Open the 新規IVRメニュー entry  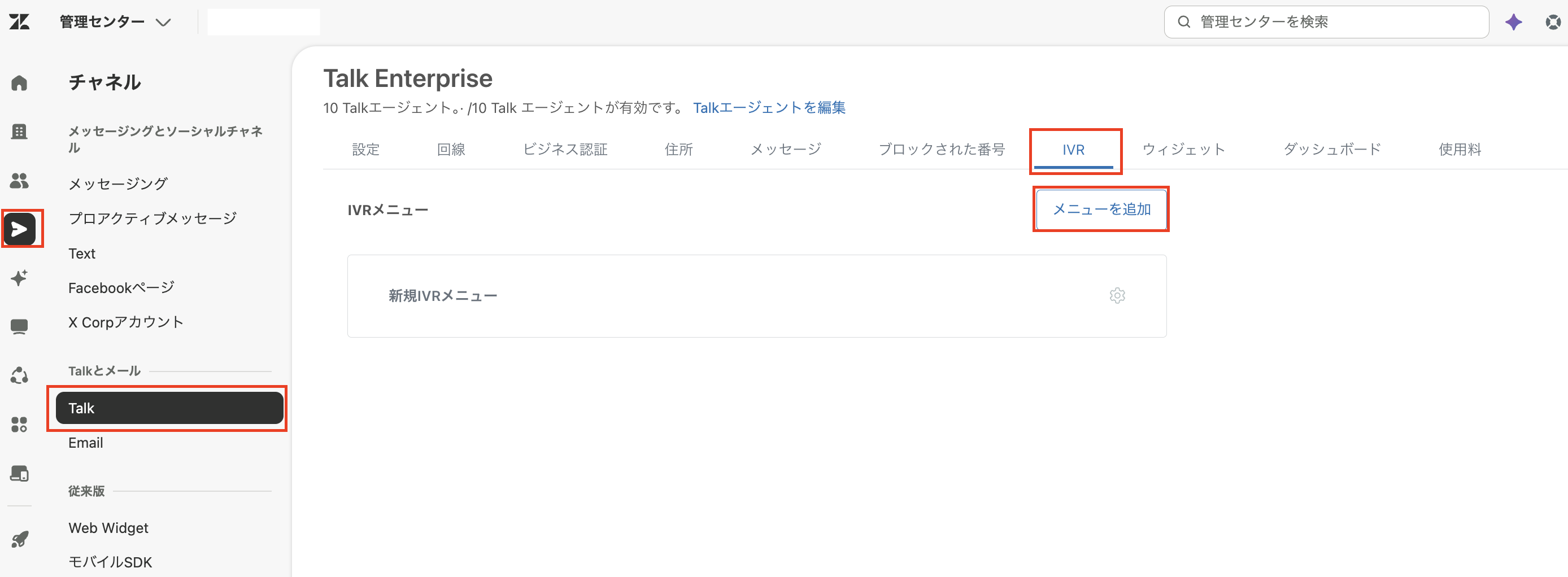click(x=757, y=296)
